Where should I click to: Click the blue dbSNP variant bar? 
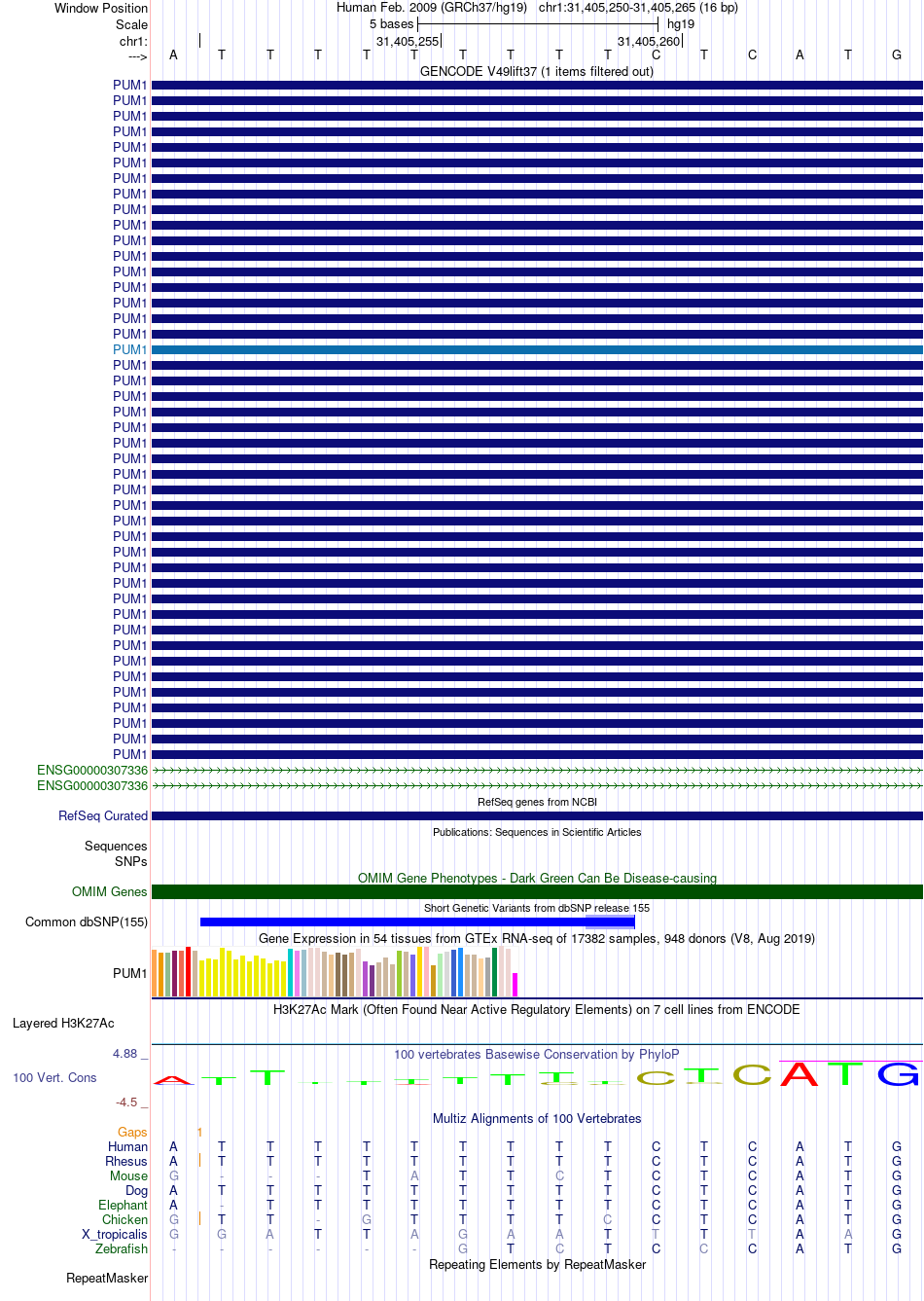(417, 922)
